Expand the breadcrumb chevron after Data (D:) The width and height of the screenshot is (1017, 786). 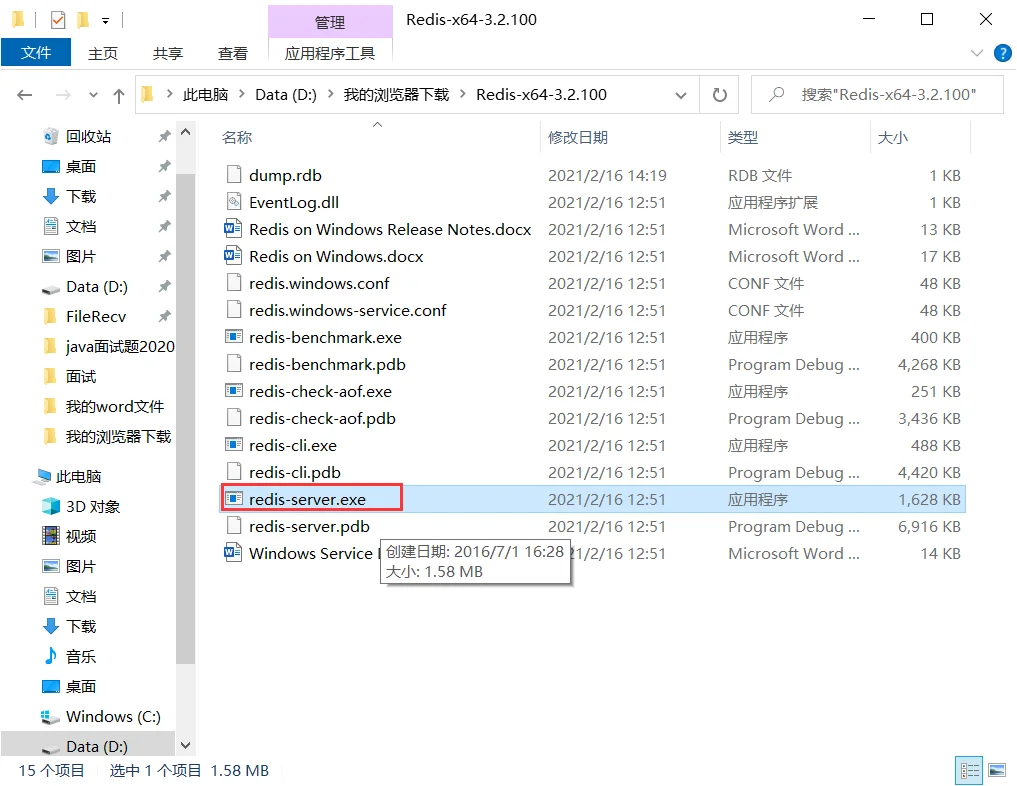coord(330,95)
